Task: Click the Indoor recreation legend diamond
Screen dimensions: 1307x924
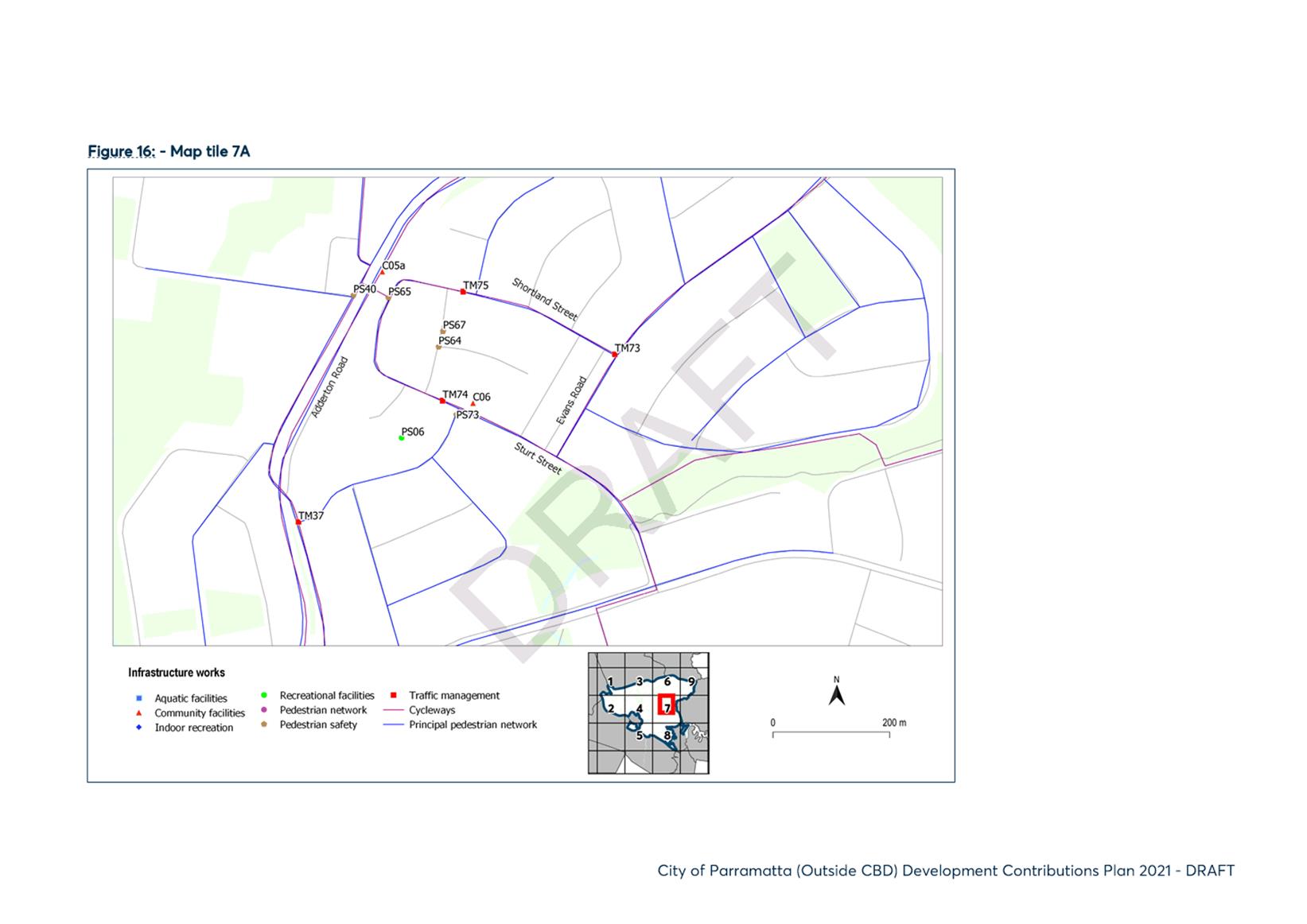Action: click(138, 728)
